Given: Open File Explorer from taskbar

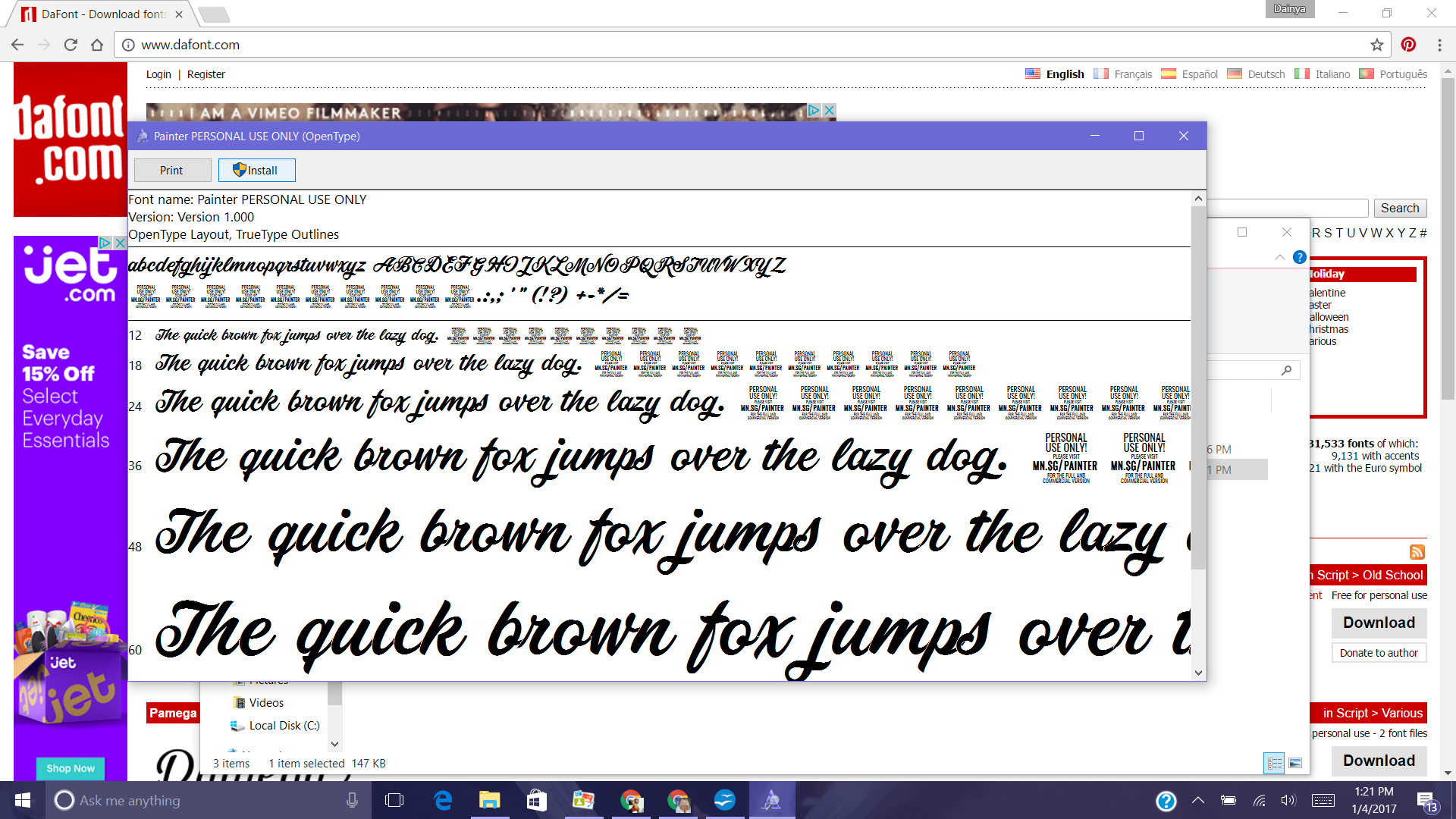Looking at the screenshot, I should [490, 800].
